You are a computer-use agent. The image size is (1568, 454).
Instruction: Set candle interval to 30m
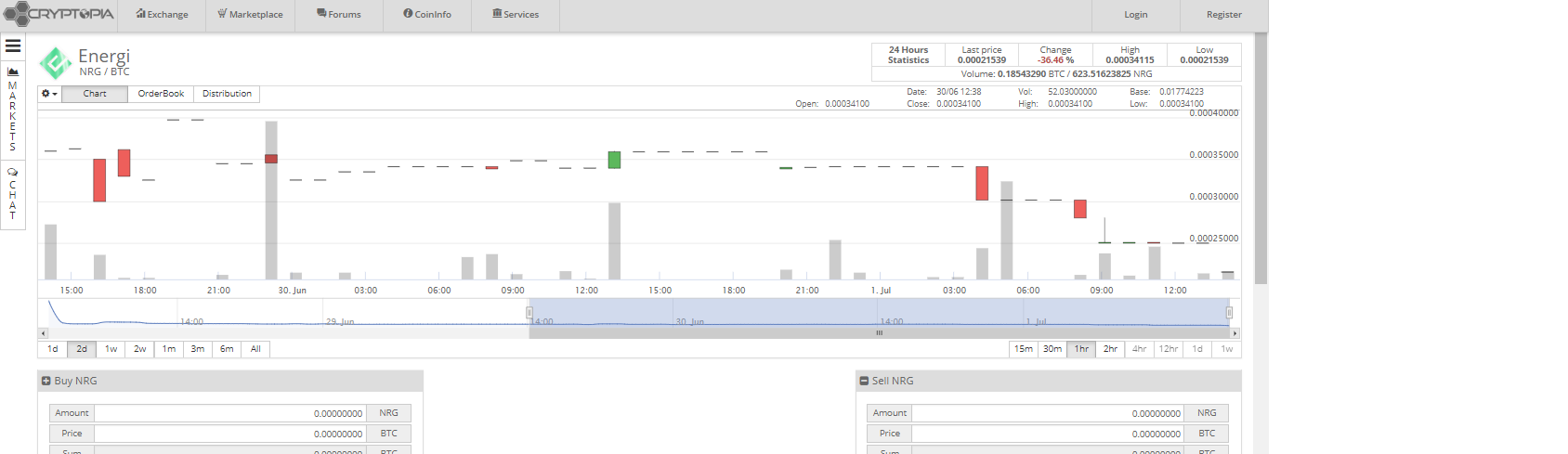pos(1052,349)
